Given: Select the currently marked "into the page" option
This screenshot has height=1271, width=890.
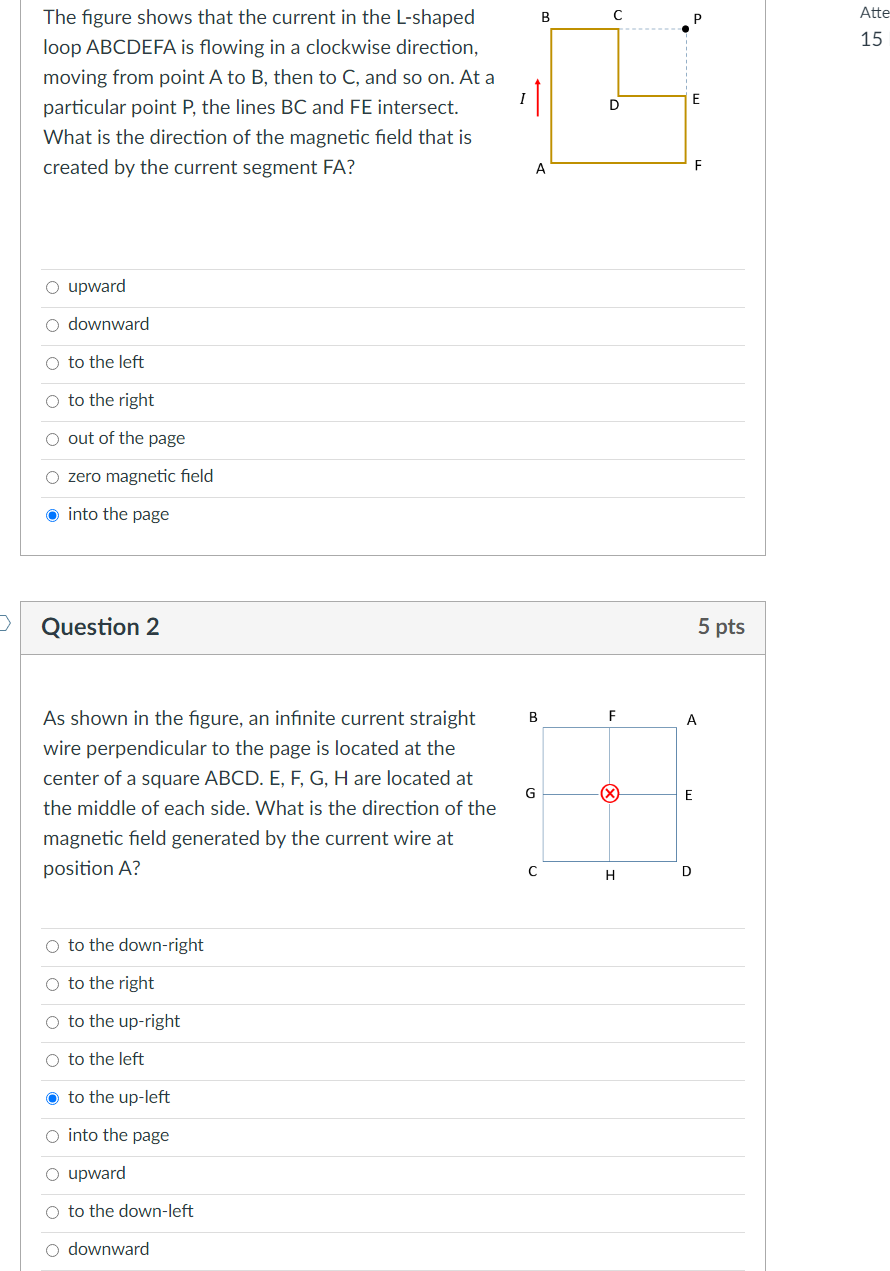Looking at the screenshot, I should 51,514.
